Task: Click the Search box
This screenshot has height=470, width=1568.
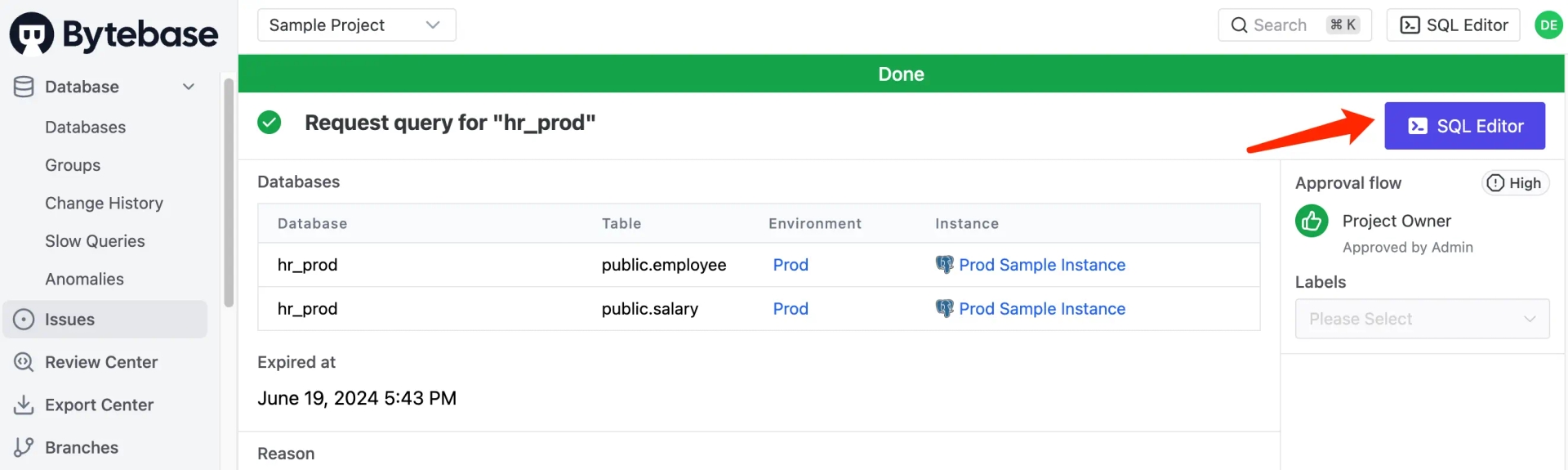Action: point(1294,25)
